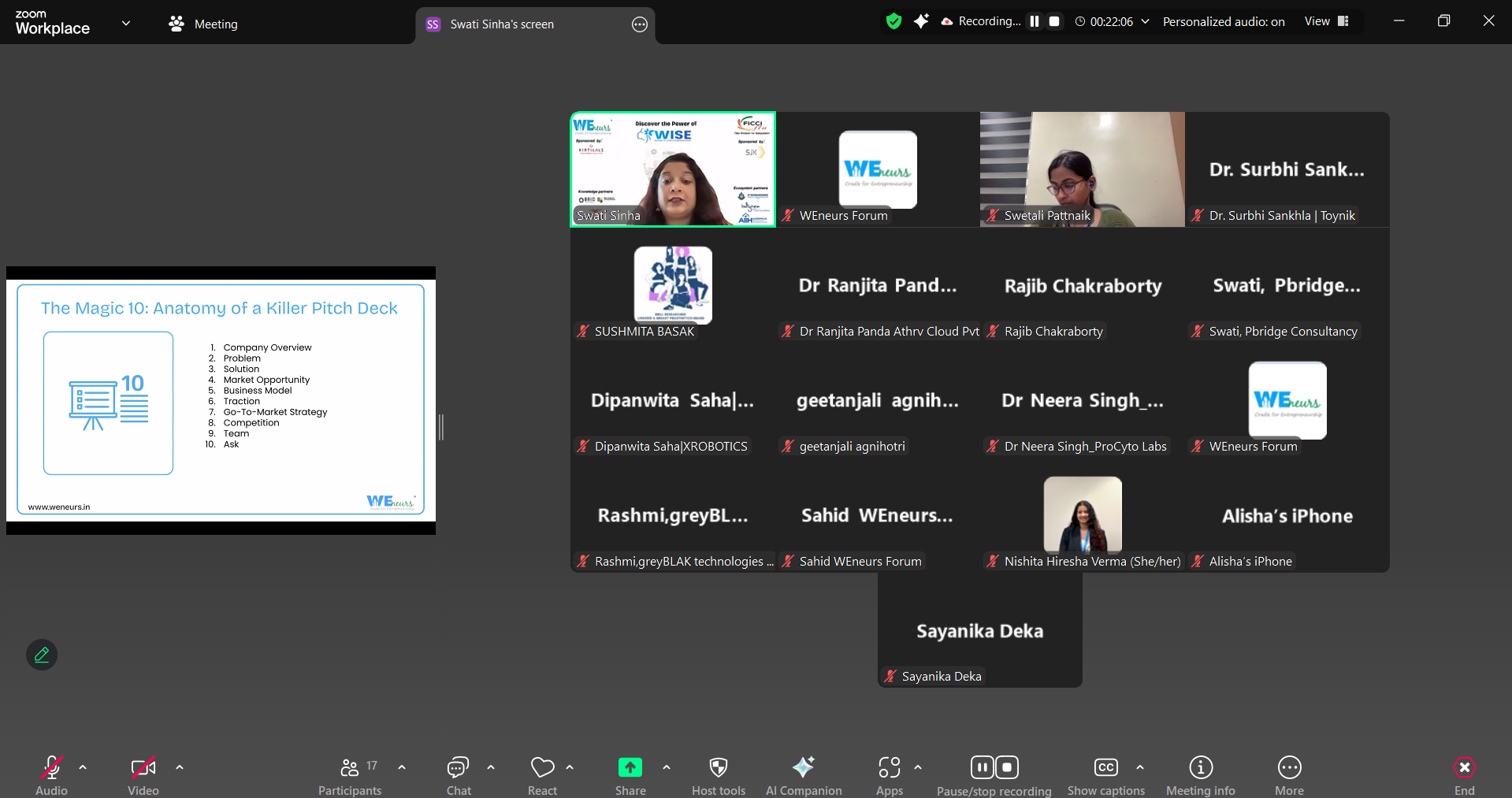Image resolution: width=1512 pixels, height=798 pixels.
Task: Click the End meeting button
Action: point(1464,776)
